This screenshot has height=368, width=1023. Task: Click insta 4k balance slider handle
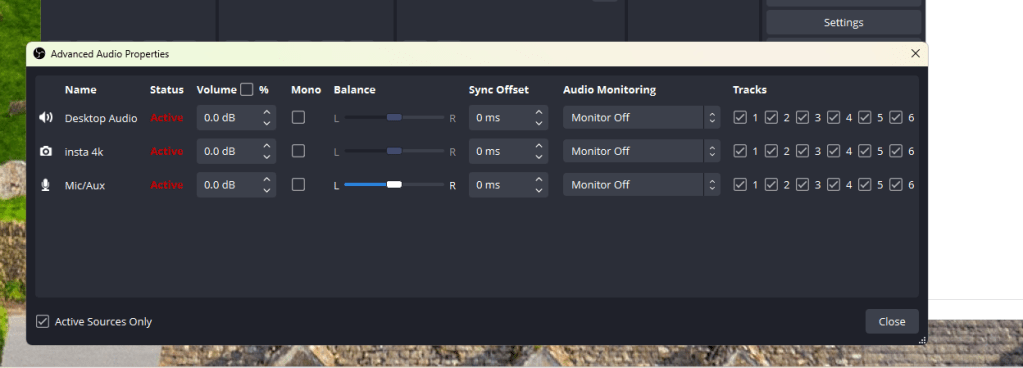[x=394, y=151]
